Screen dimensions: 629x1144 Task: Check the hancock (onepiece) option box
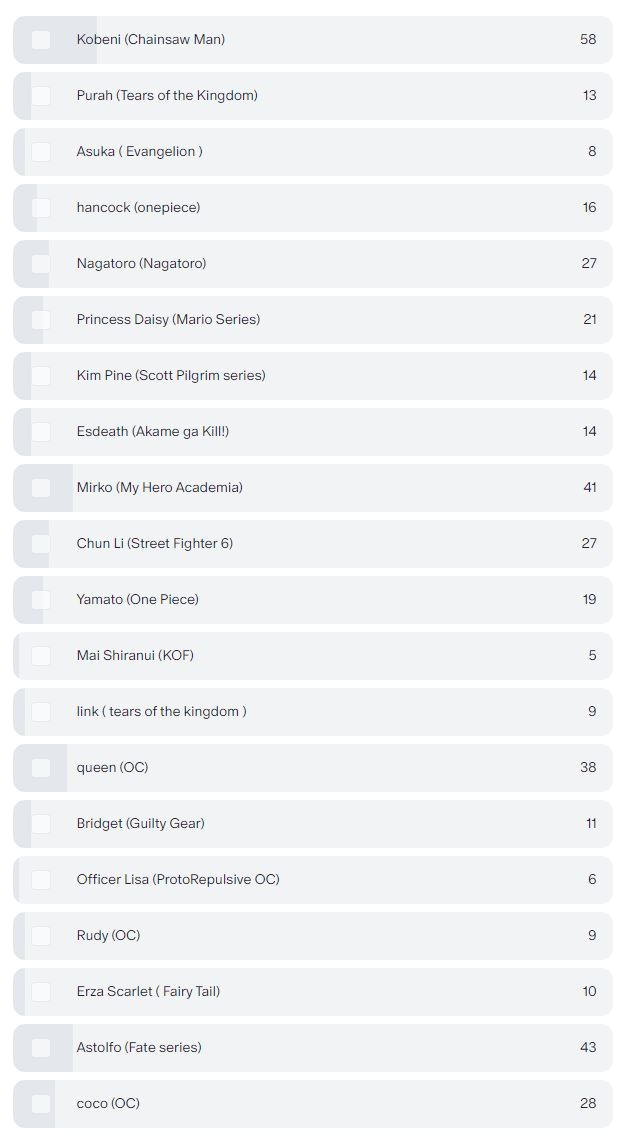pyautogui.click(x=41, y=208)
